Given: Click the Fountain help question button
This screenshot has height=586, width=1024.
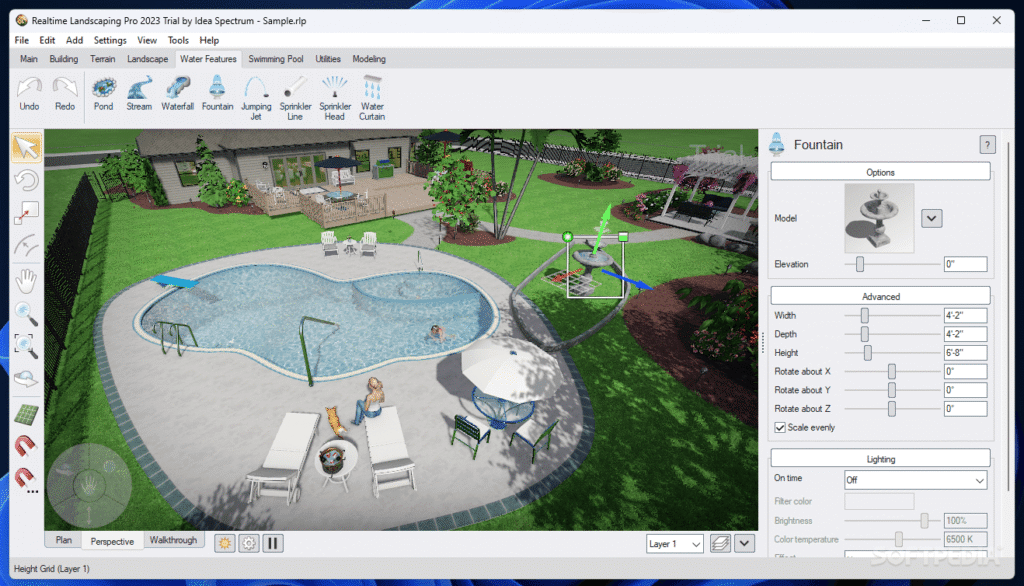Looking at the screenshot, I should pos(987,145).
